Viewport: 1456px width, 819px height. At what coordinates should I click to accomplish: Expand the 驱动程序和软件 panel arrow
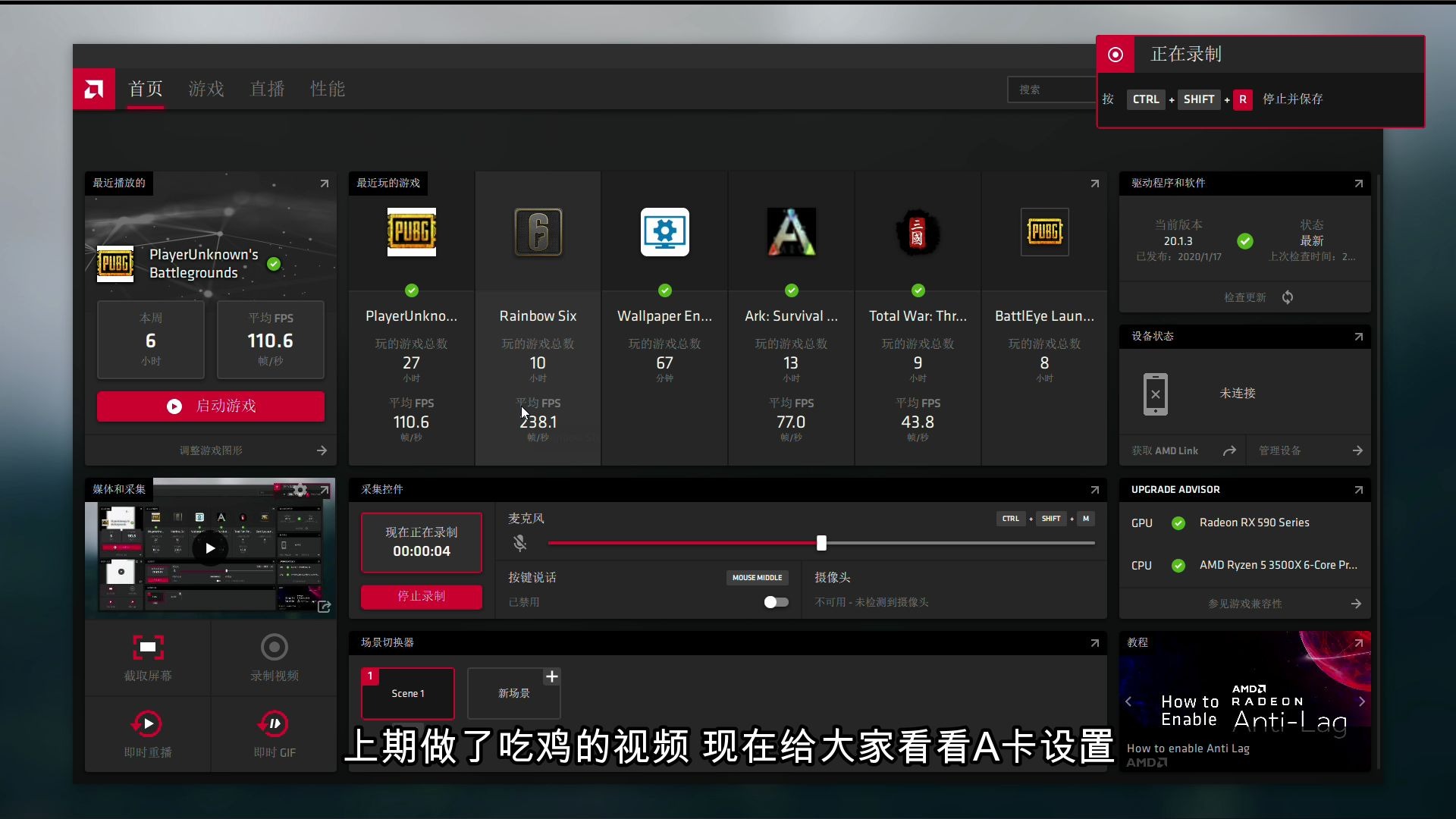coord(1359,184)
